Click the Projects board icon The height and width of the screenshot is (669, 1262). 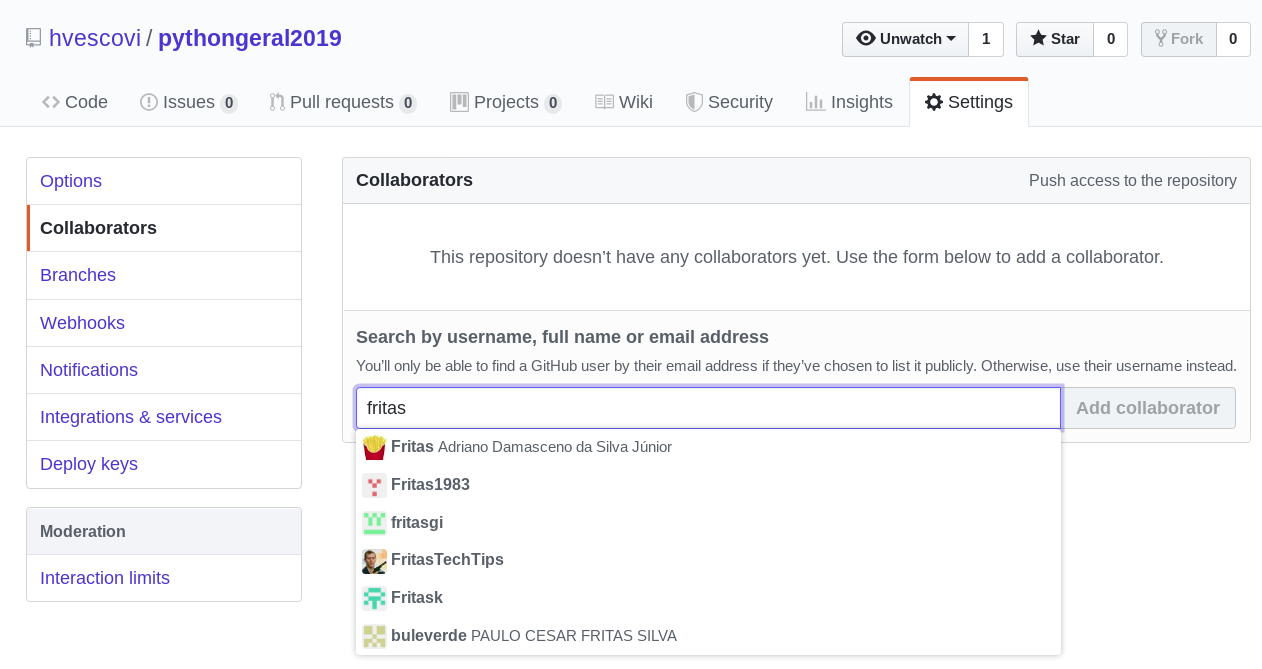(x=459, y=102)
